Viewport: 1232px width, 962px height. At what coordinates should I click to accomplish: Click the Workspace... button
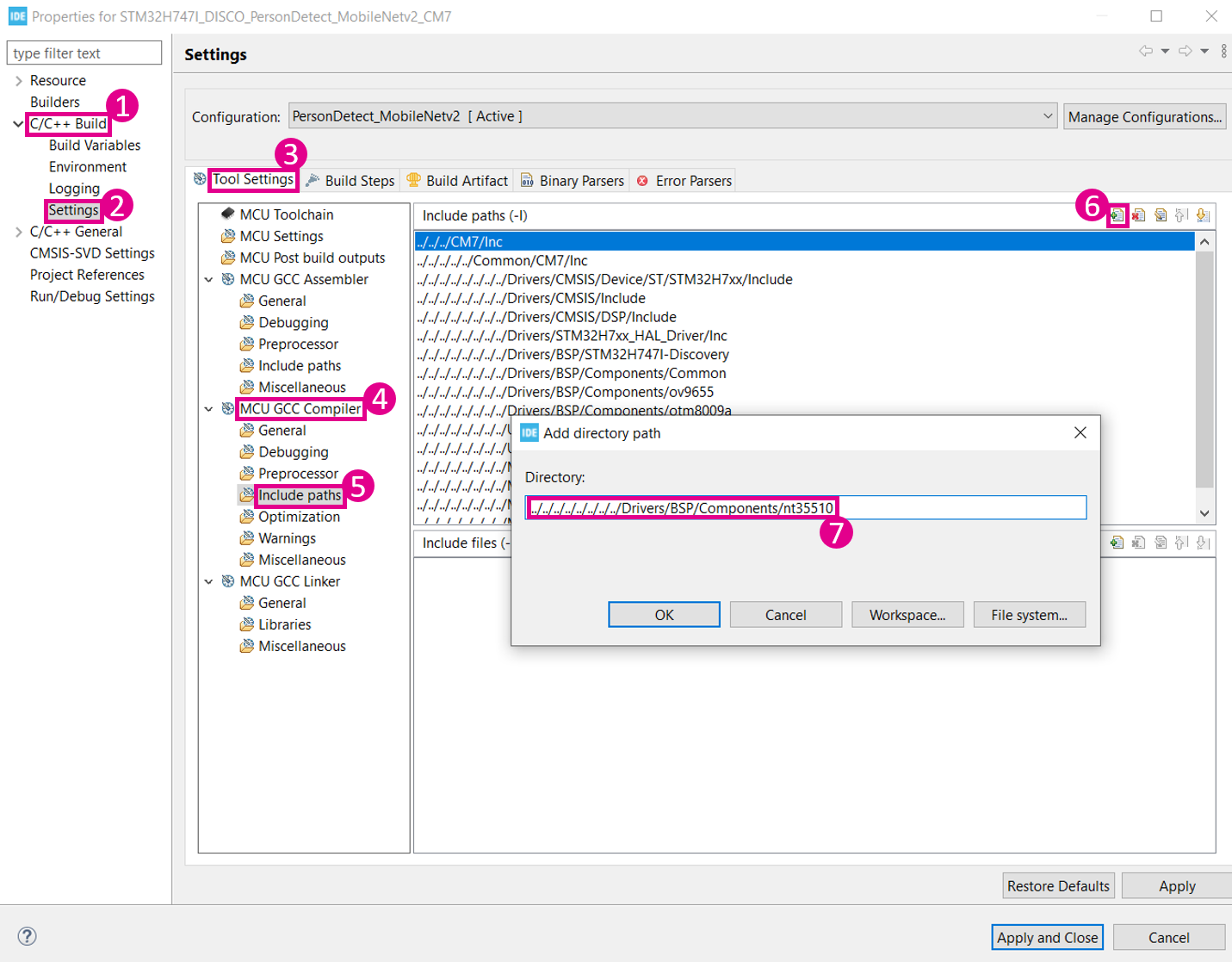pyautogui.click(x=907, y=615)
